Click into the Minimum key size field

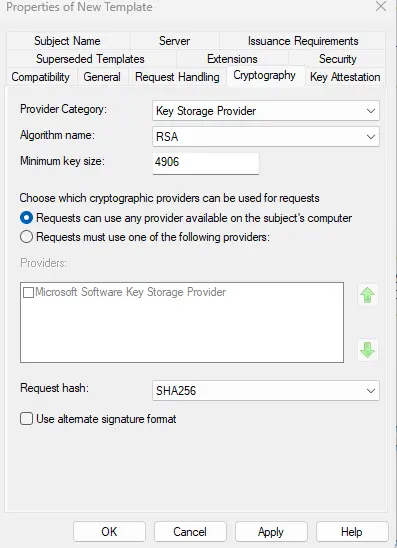[206, 163]
